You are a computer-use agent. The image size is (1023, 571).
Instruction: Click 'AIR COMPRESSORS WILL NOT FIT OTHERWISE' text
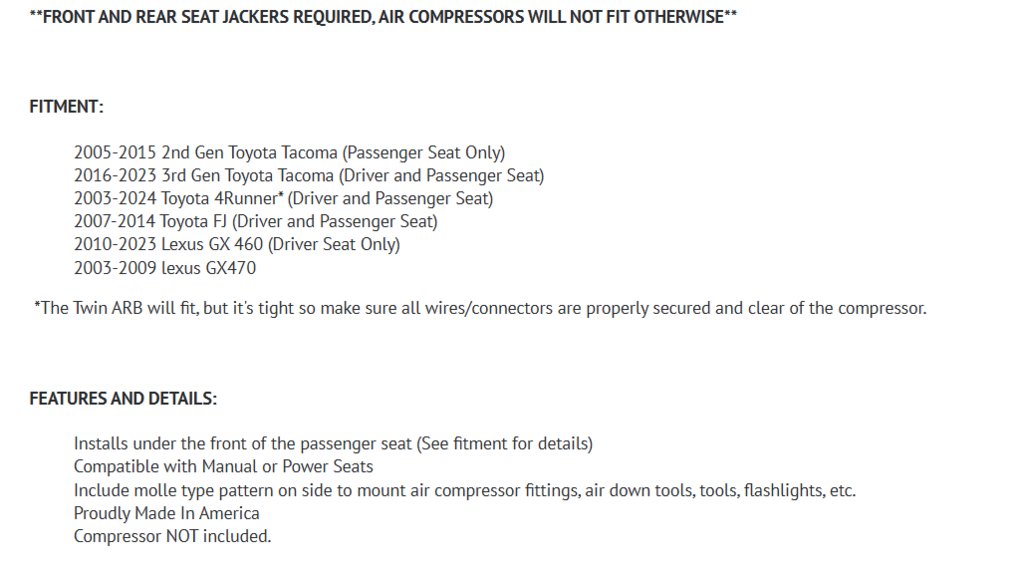[x=551, y=17]
